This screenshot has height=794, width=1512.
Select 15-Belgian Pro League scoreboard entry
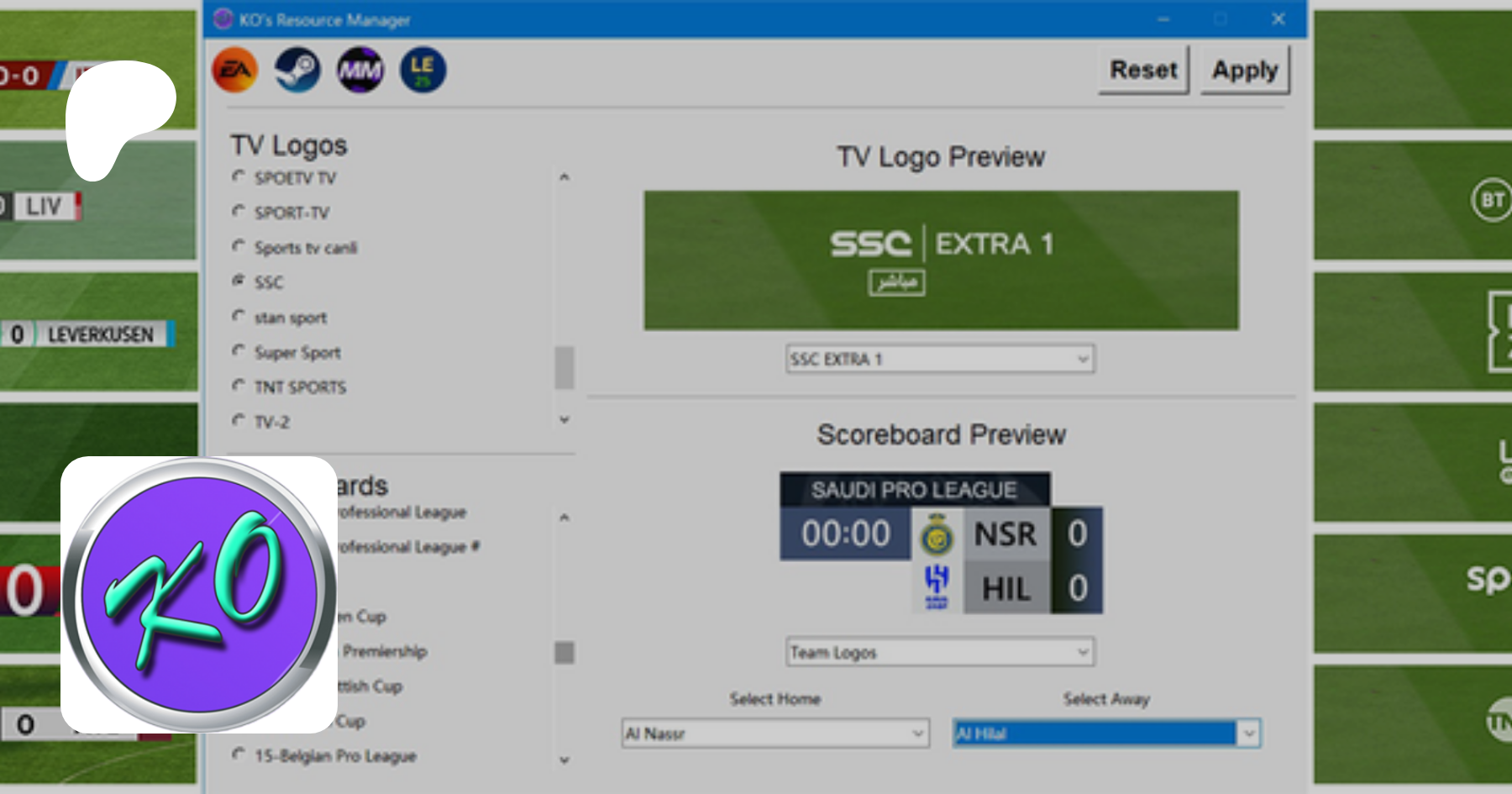click(x=239, y=755)
